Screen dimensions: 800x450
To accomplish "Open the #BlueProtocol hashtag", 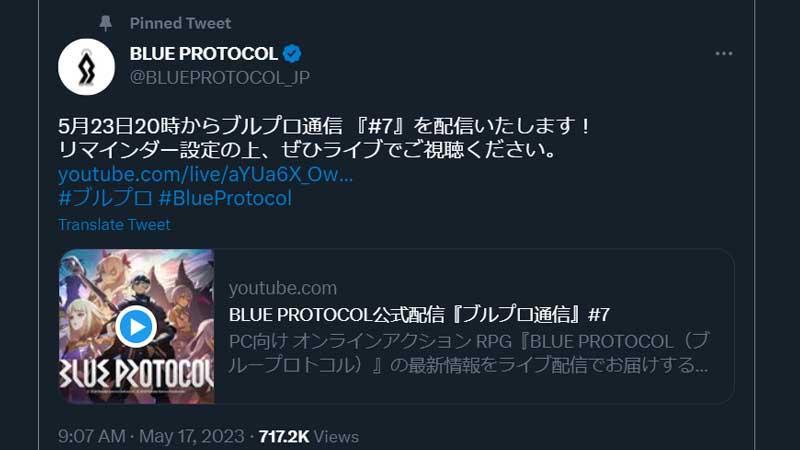I will 226,198.
